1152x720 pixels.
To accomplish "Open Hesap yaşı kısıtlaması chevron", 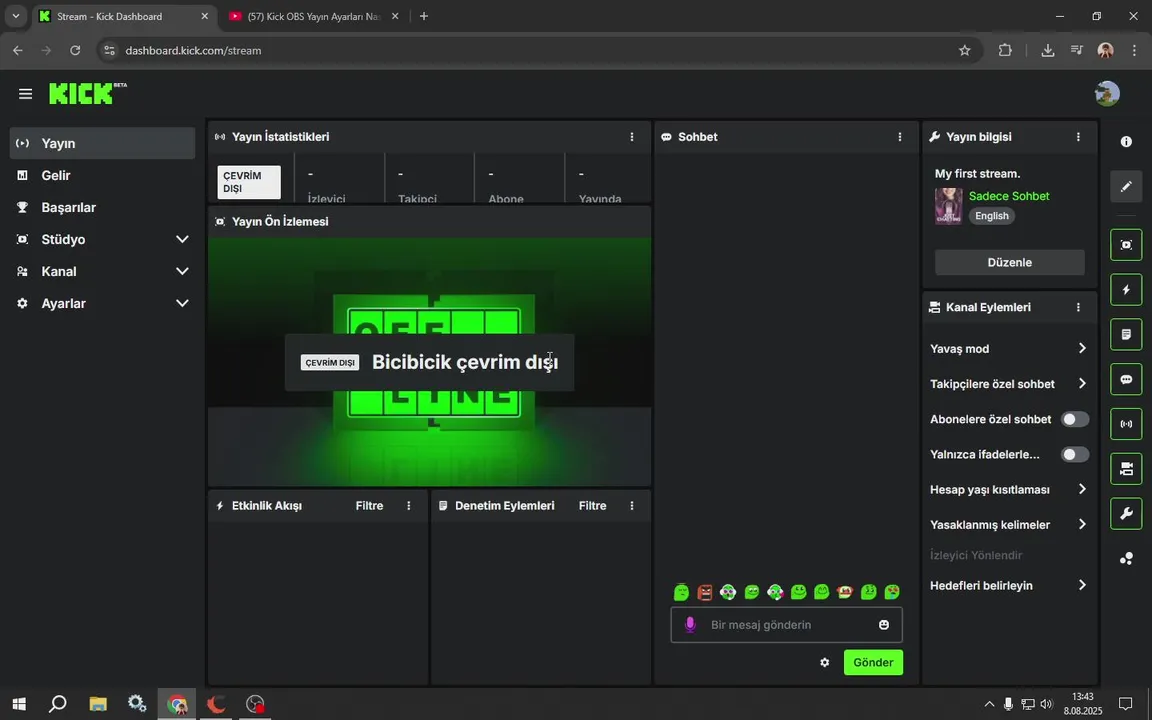I will (1081, 489).
